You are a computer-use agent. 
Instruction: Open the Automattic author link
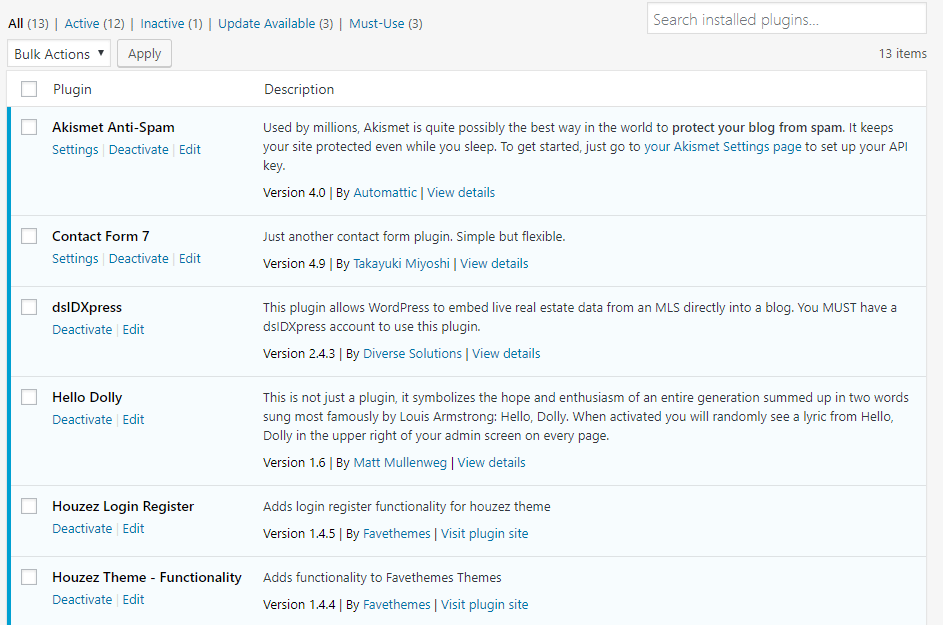[x=385, y=192]
